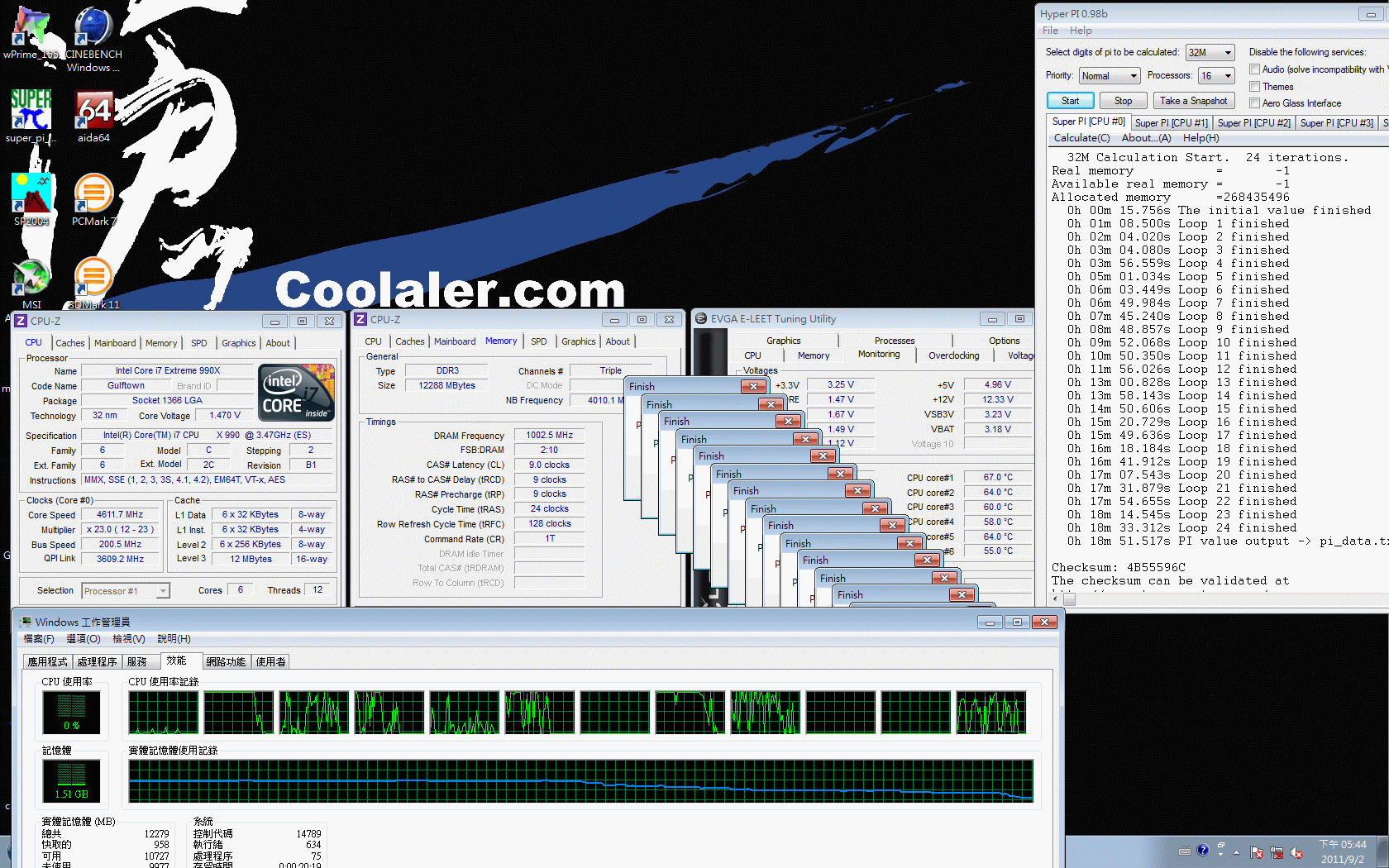This screenshot has width=1389, height=868.
Task: Open the Processors count dropdown
Action: [x=1216, y=76]
